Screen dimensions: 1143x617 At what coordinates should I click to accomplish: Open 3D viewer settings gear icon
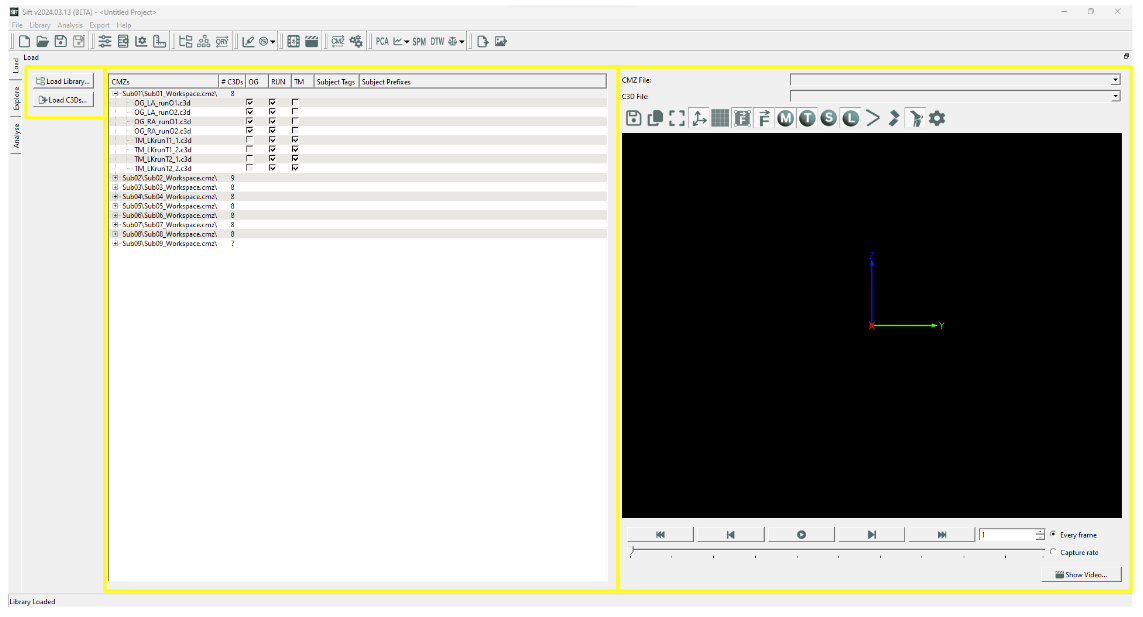[x=937, y=118]
